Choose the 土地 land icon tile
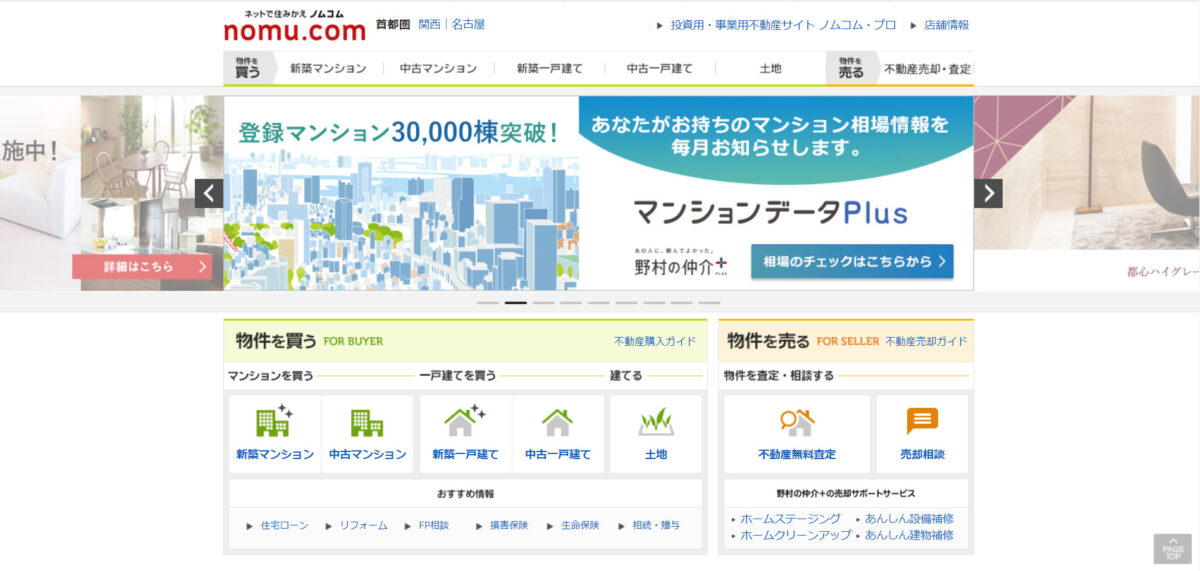1200x571 pixels. (x=656, y=432)
